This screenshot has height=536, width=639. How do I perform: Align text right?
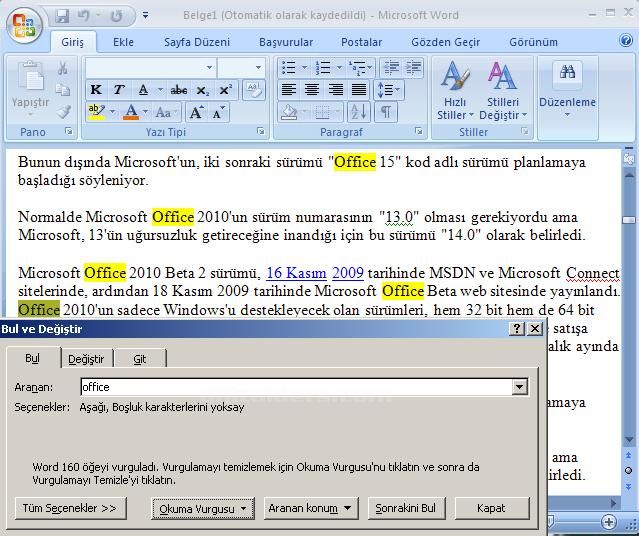click(x=335, y=90)
